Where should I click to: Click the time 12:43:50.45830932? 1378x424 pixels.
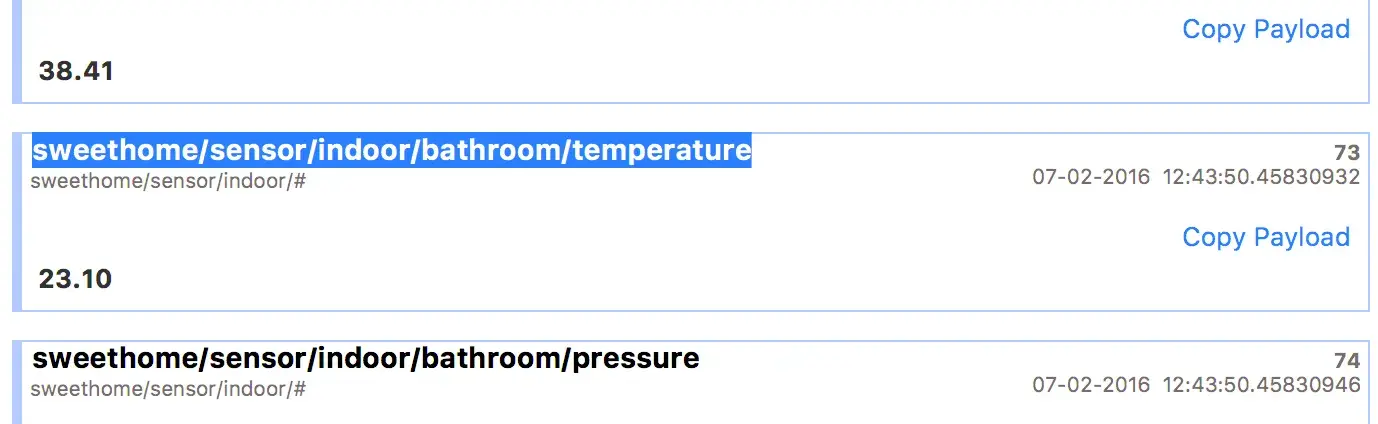[1262, 177]
